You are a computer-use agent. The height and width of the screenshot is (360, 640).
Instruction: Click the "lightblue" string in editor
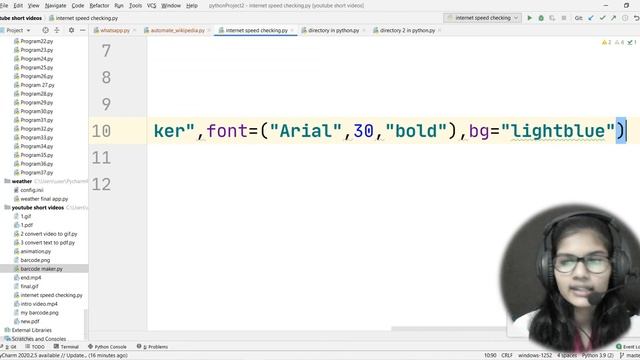click(x=558, y=131)
